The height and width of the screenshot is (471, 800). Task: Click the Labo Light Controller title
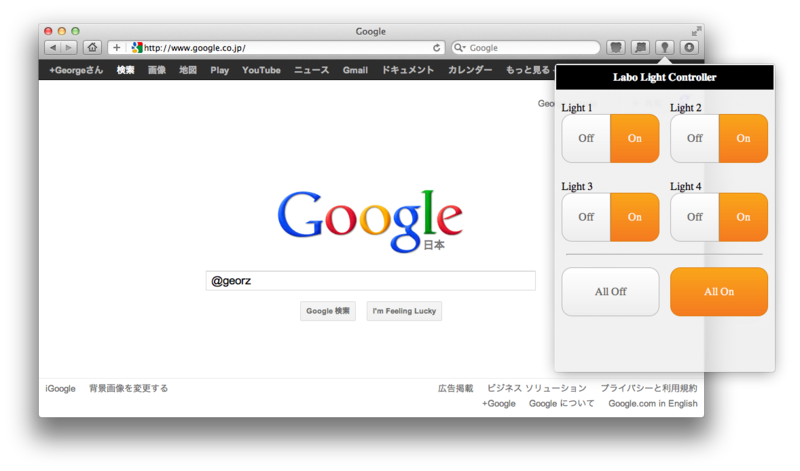pyautogui.click(x=665, y=77)
